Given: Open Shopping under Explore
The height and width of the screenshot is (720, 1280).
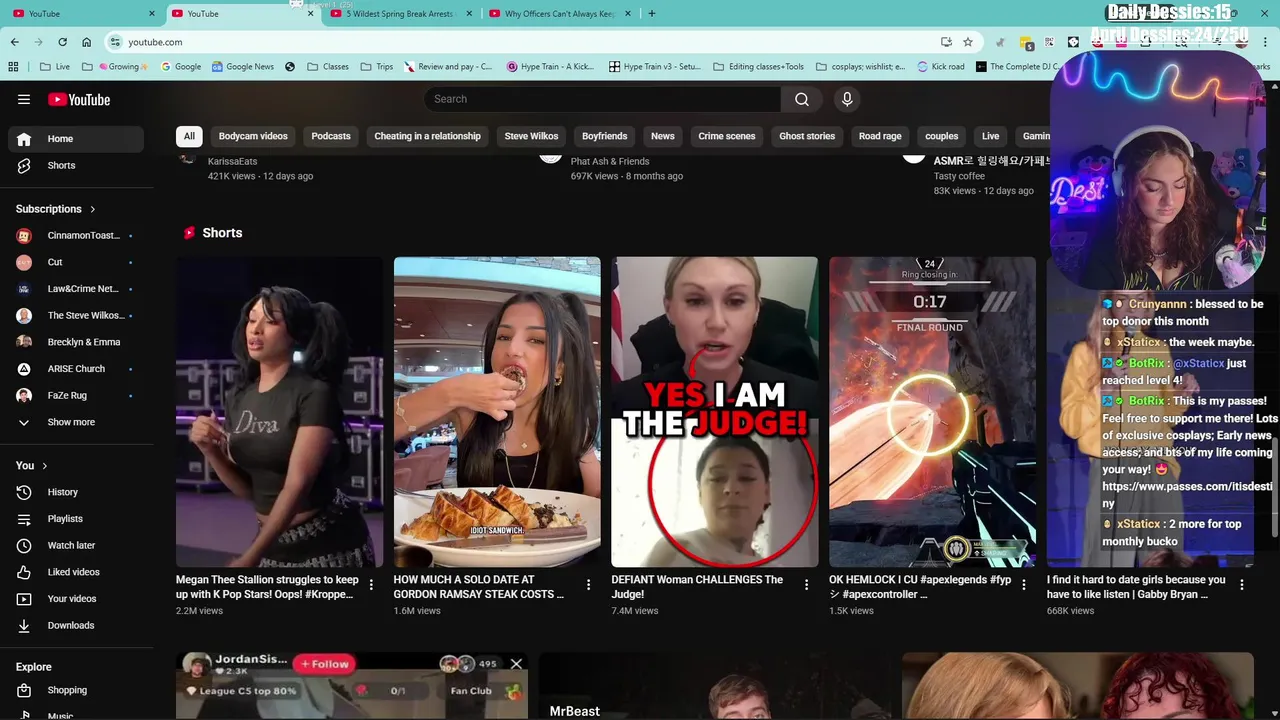Looking at the screenshot, I should pos(76,690).
